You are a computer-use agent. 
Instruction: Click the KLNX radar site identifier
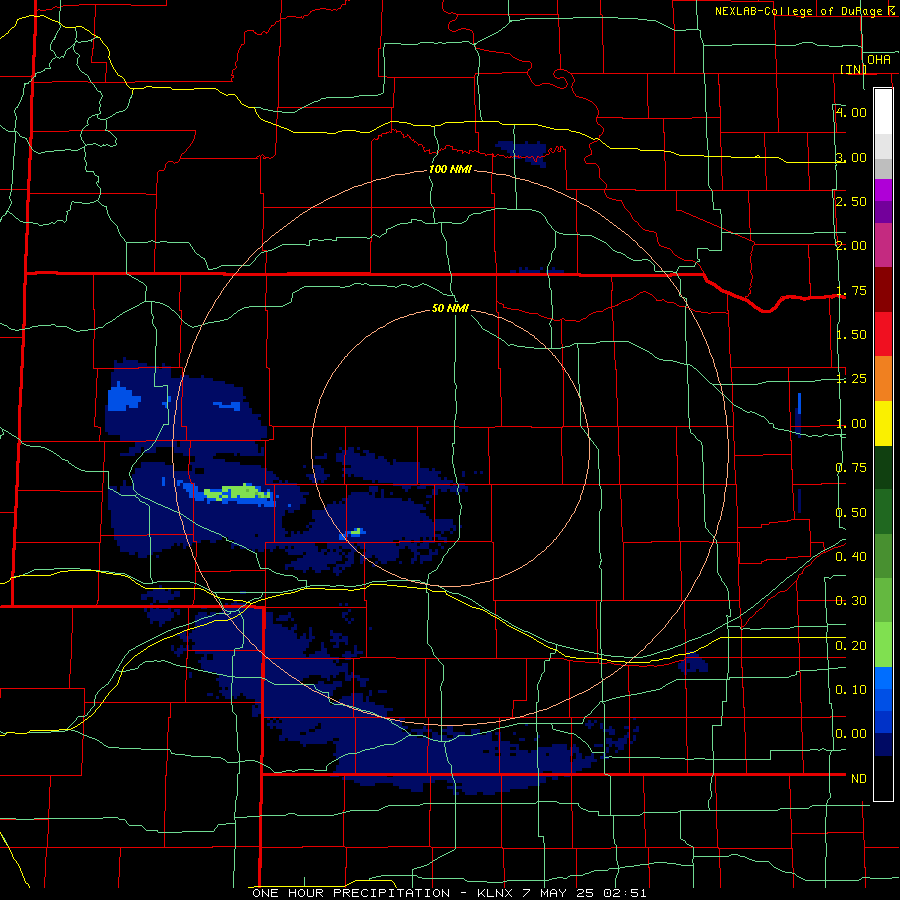tap(494, 893)
